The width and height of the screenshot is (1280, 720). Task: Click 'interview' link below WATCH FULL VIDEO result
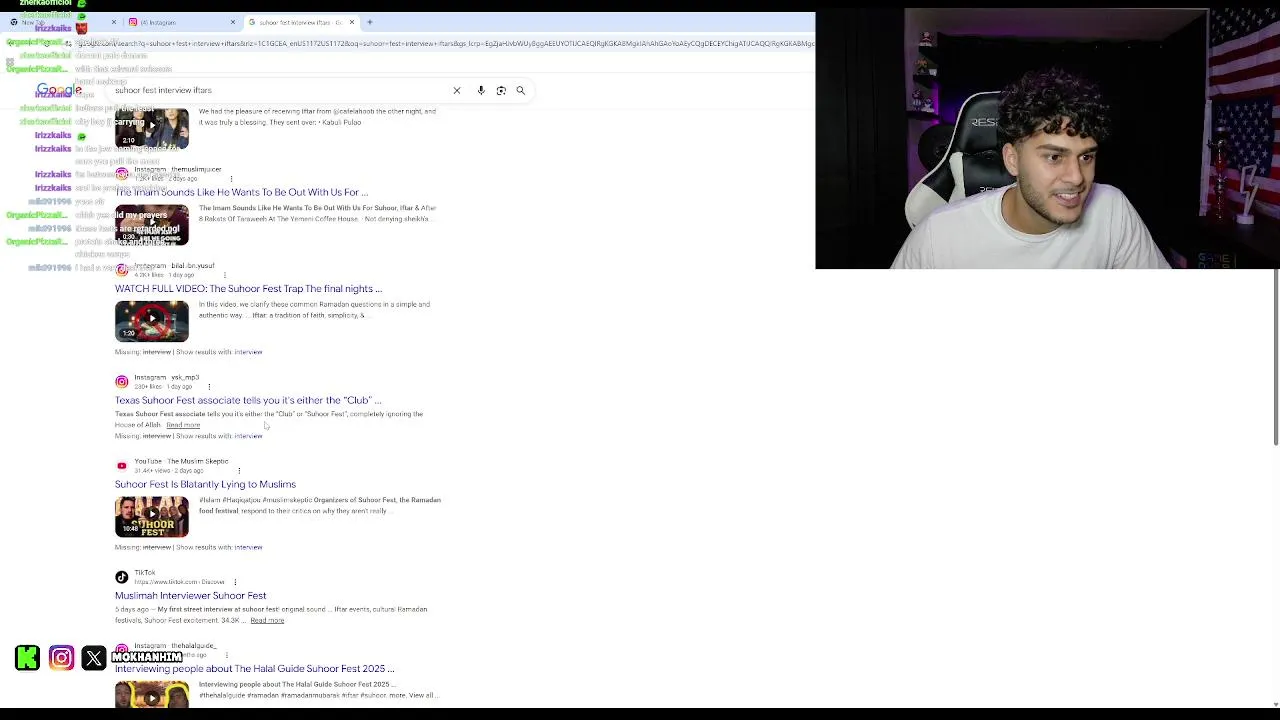pyautogui.click(x=248, y=352)
